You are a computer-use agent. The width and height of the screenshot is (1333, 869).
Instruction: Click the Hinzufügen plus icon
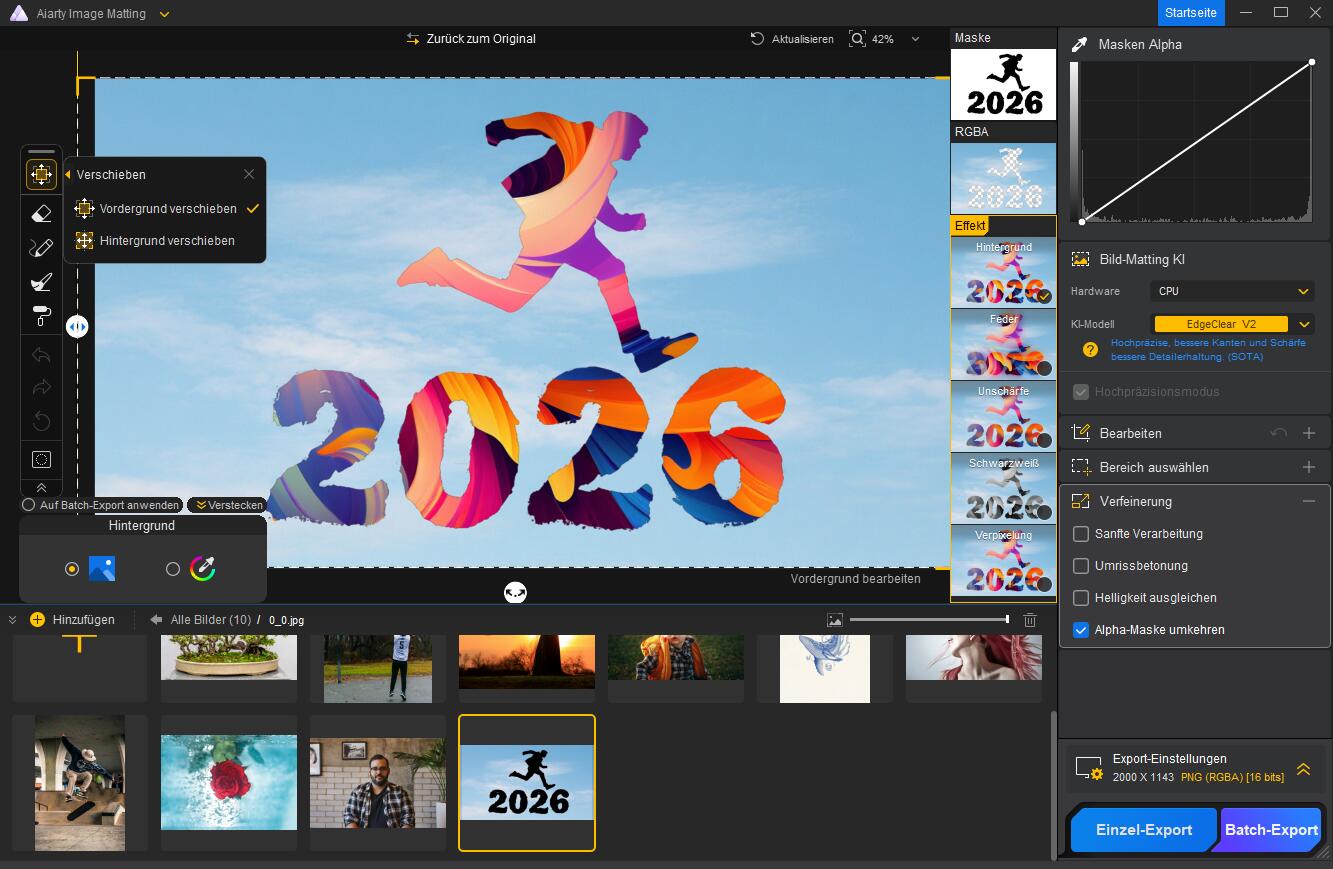coord(38,620)
